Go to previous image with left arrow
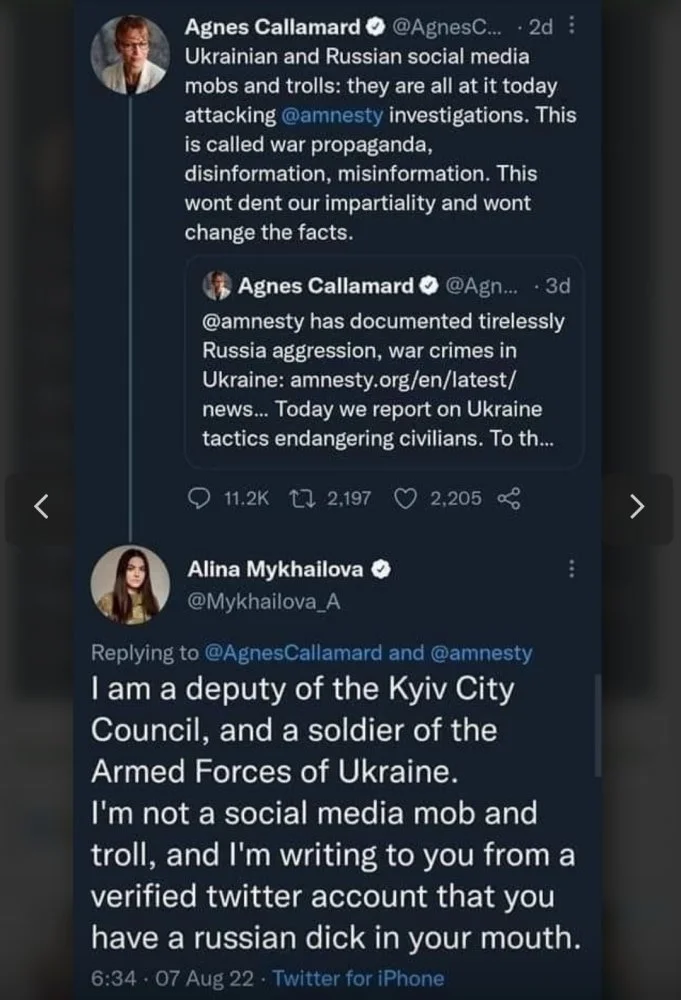This screenshot has height=1000, width=681. 41,507
